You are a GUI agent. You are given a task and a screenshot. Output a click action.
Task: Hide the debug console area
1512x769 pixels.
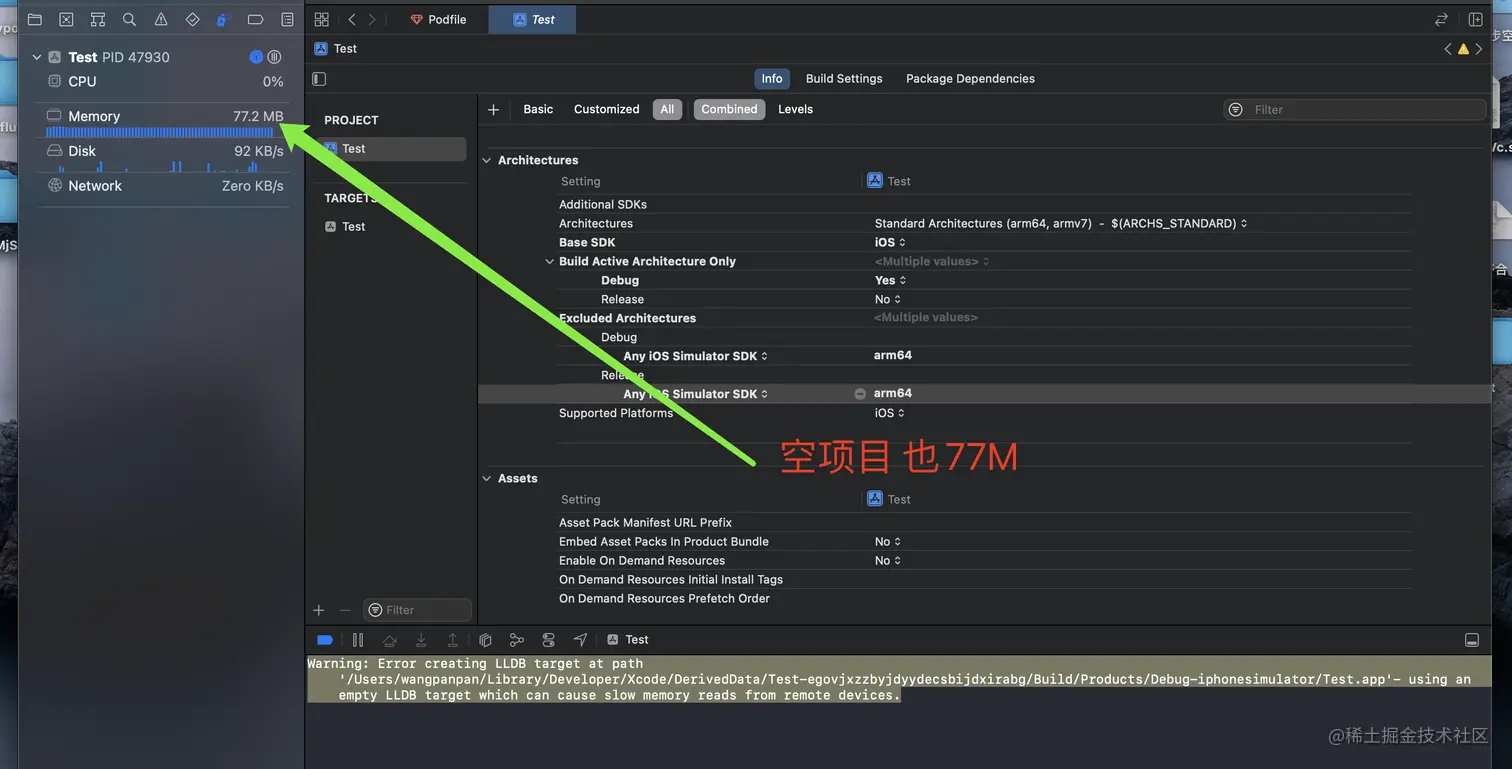tap(1472, 640)
